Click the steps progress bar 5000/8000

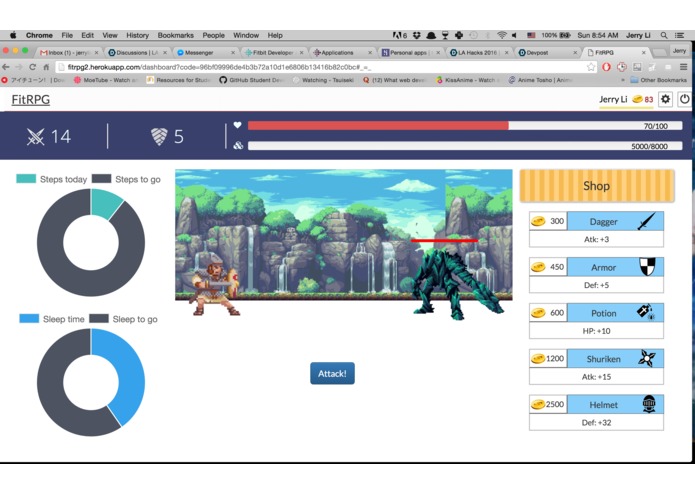(465, 146)
